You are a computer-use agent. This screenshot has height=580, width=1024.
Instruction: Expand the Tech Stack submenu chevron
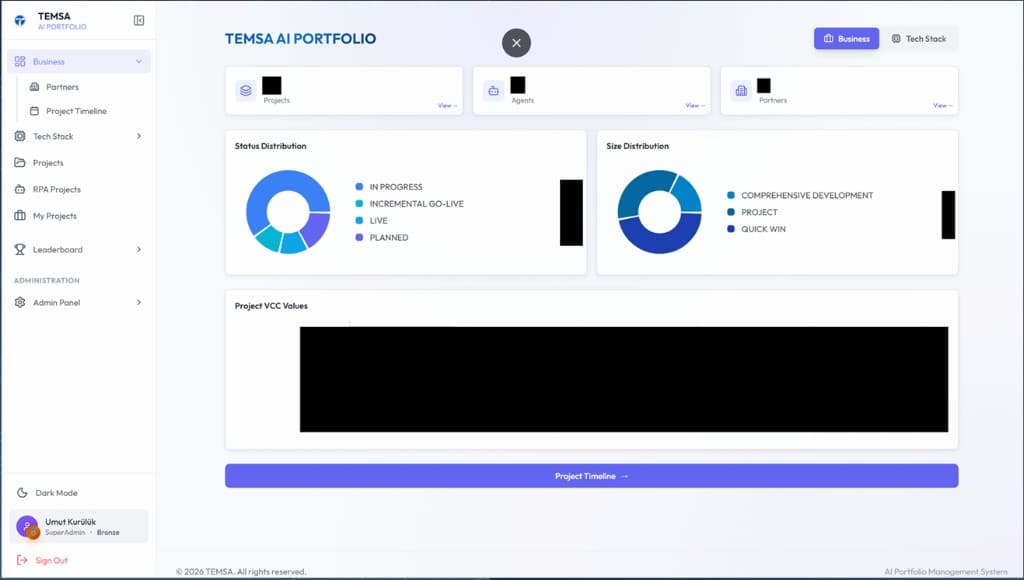coord(138,136)
